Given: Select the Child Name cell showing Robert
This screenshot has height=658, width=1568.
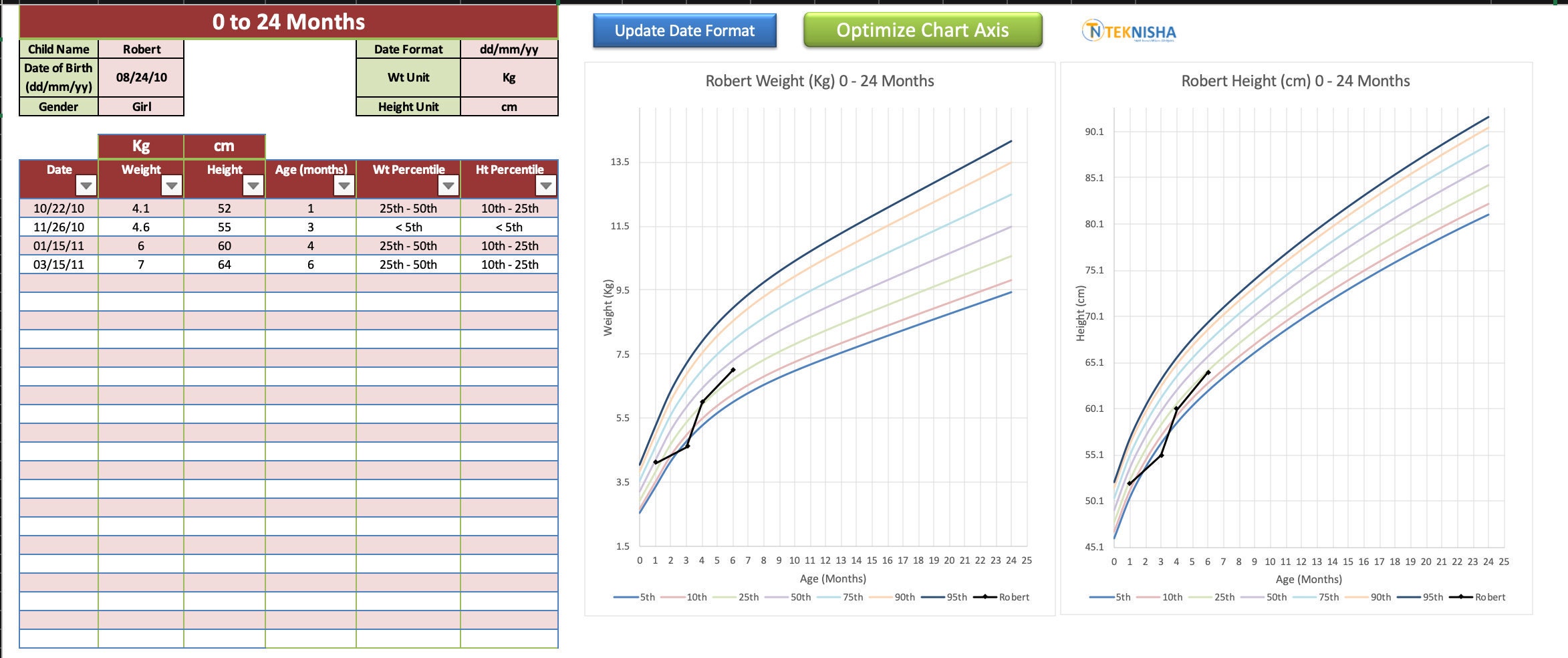Looking at the screenshot, I should (141, 49).
